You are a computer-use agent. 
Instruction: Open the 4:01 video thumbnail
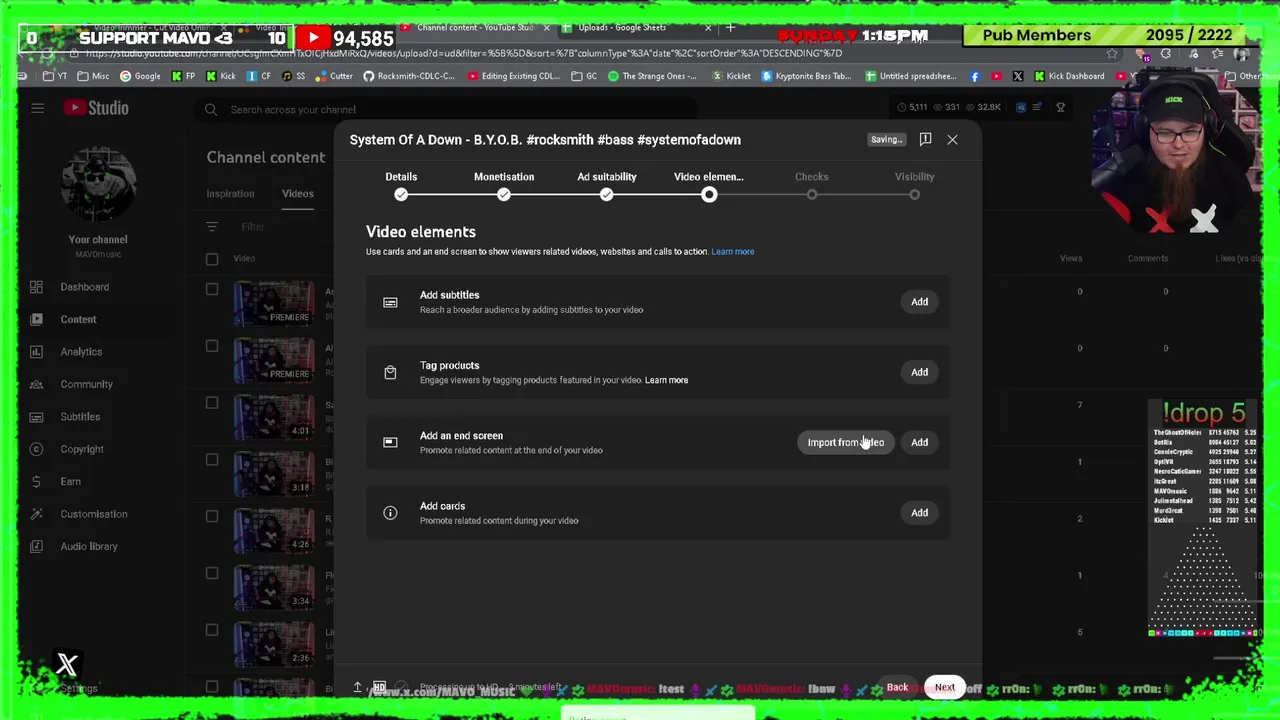273,418
